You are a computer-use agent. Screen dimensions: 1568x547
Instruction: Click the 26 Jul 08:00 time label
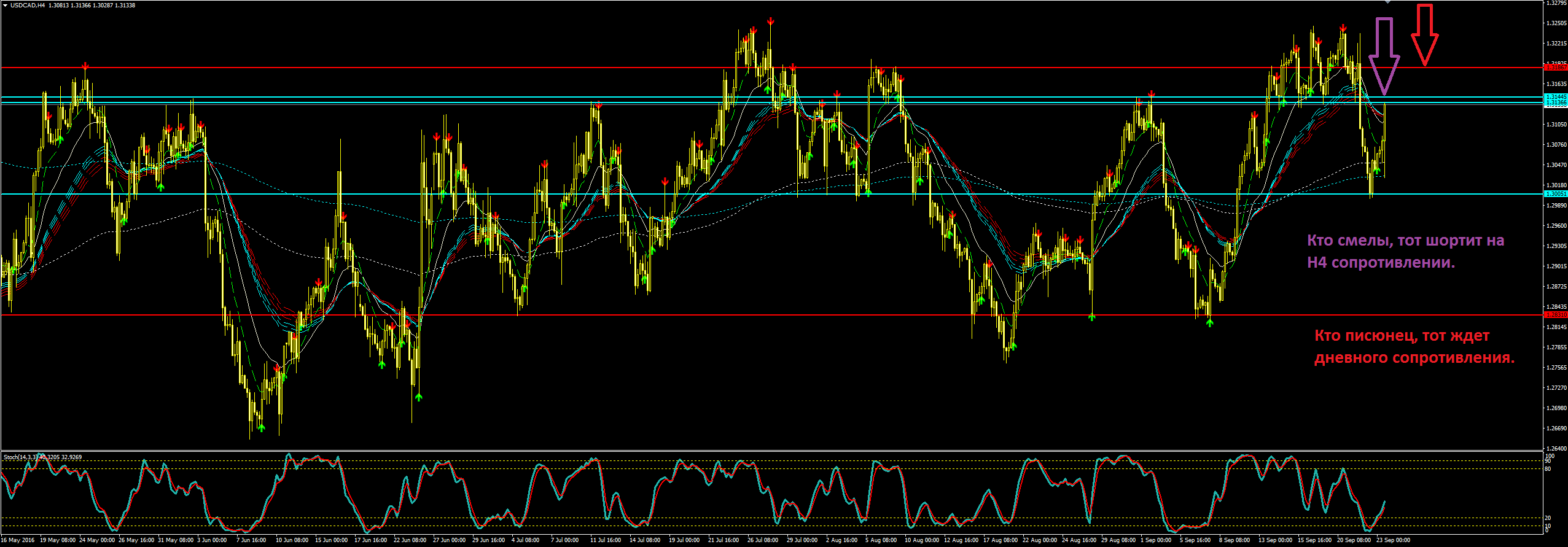coord(763,540)
